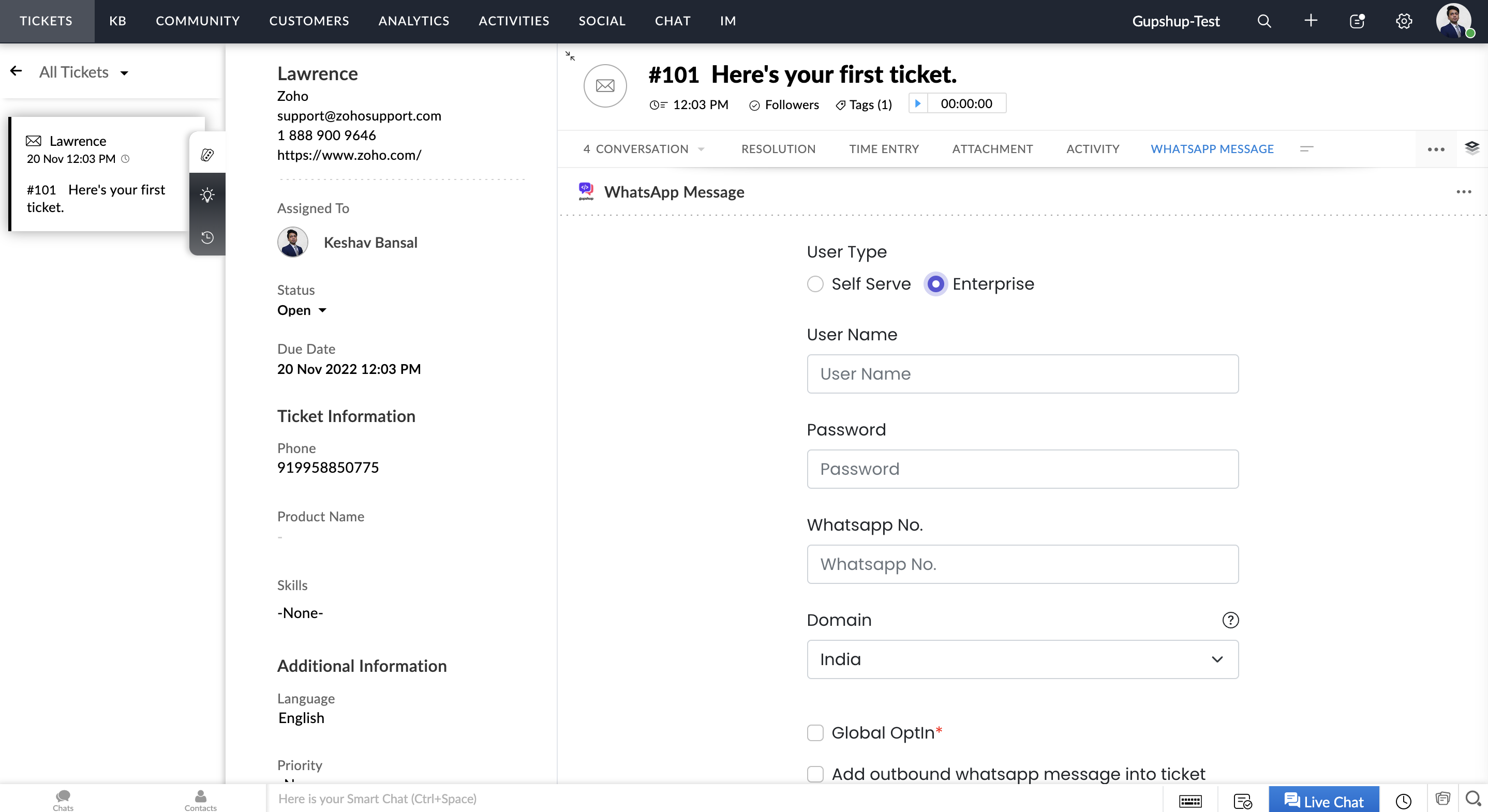Click into the Whatsapp No. input field
1488x812 pixels.
click(x=1022, y=564)
